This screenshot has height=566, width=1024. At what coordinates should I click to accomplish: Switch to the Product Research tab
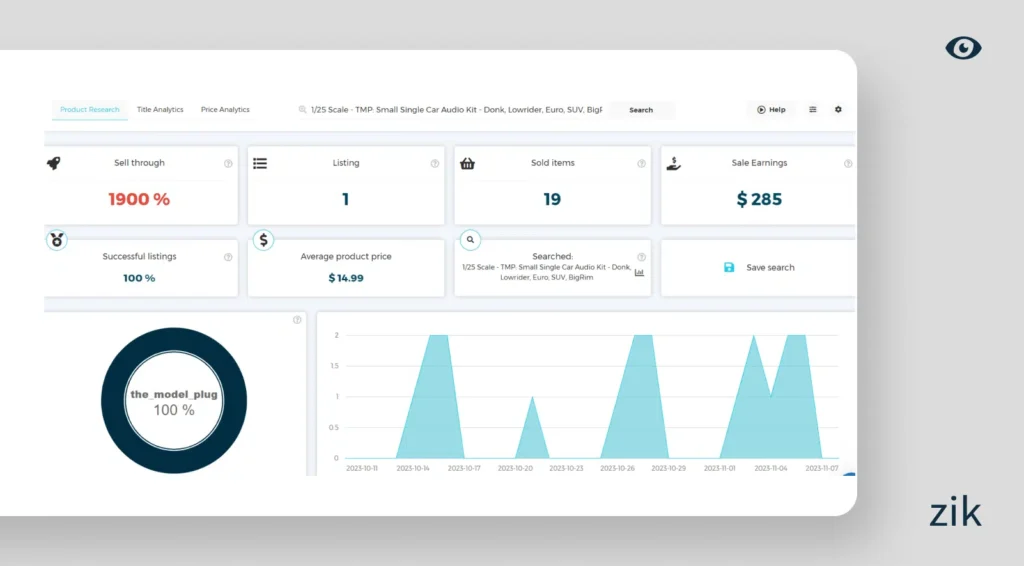[89, 110]
